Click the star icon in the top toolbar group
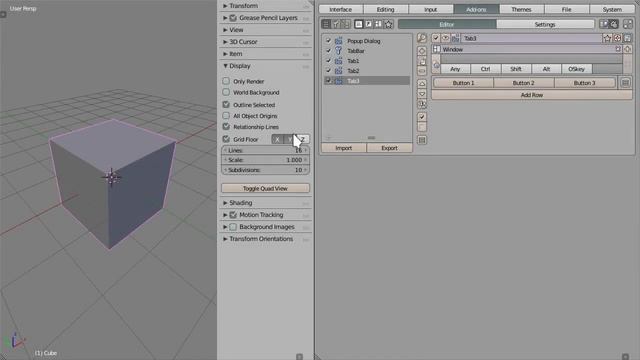640x360 pixels. (x=389, y=24)
